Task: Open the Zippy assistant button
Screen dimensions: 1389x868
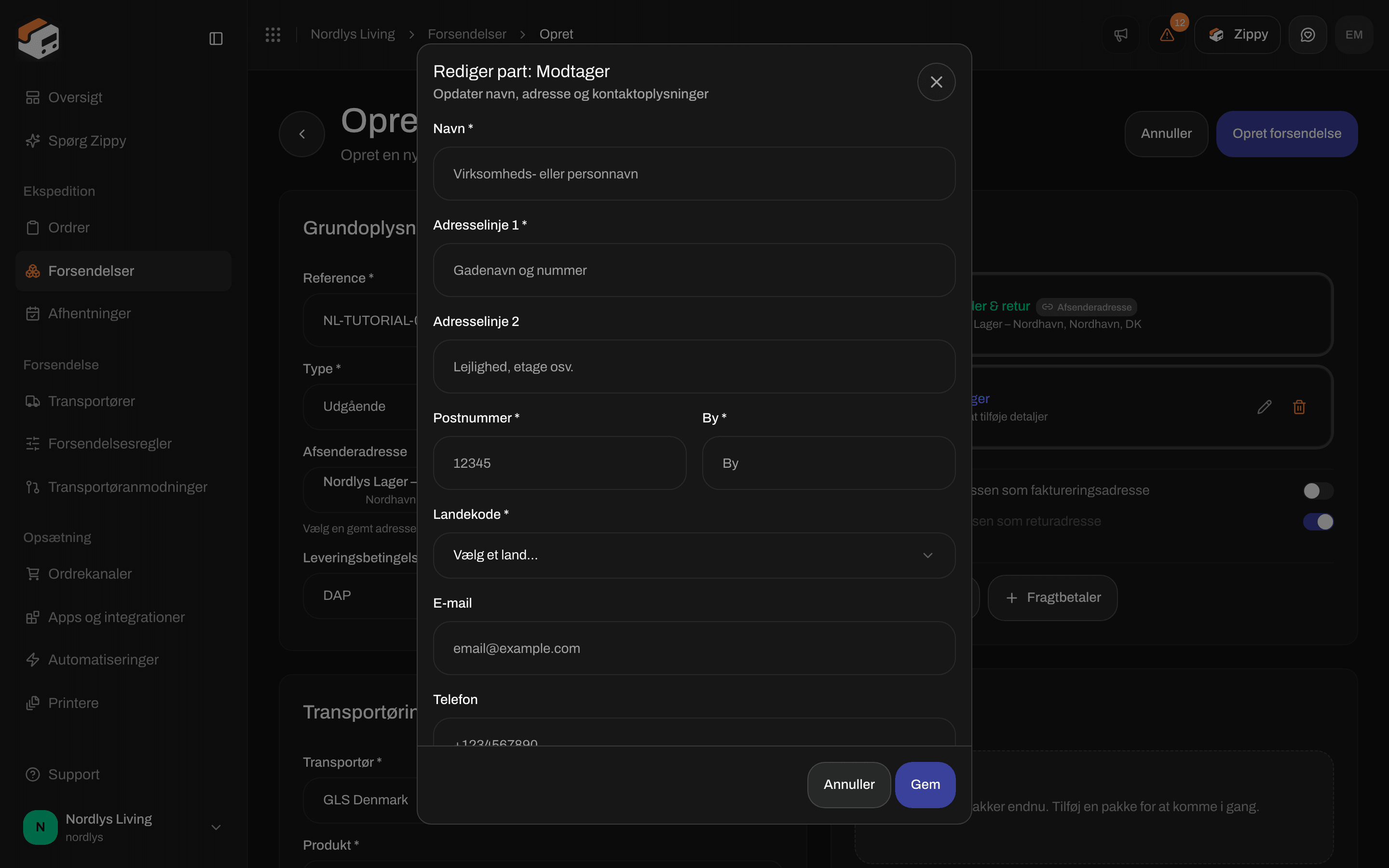Action: pos(1238,34)
